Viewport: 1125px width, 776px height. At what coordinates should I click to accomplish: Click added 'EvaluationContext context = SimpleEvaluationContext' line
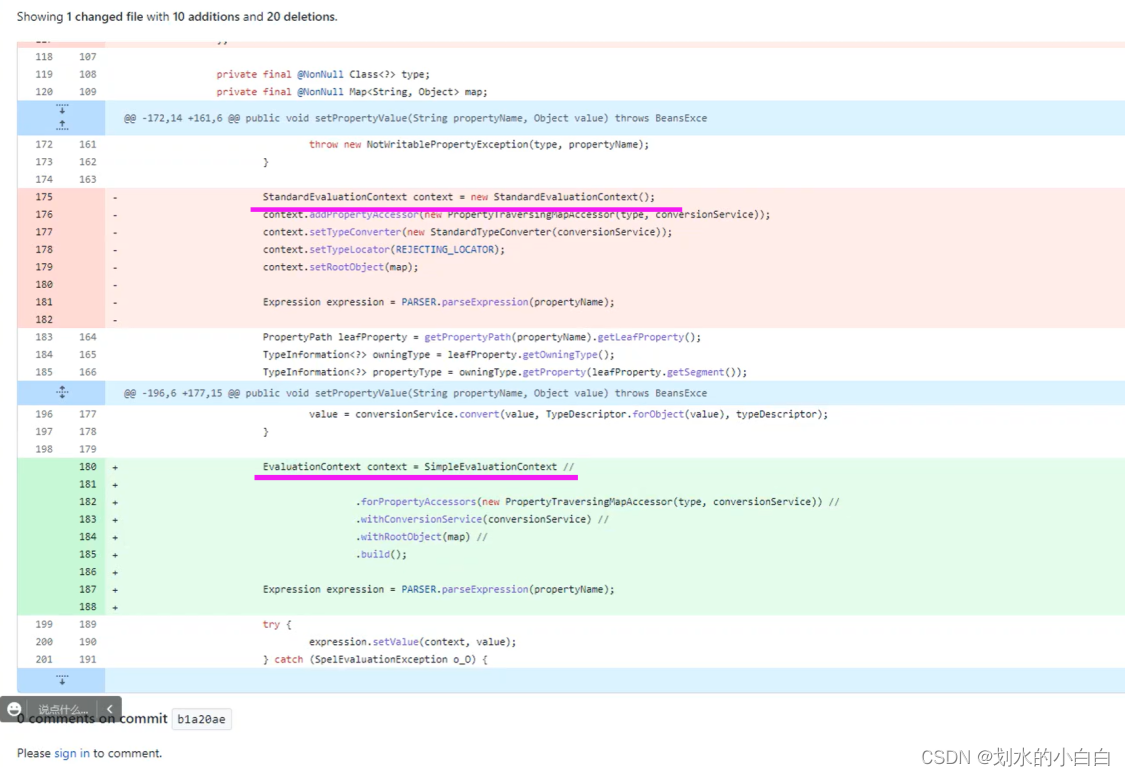(418, 467)
